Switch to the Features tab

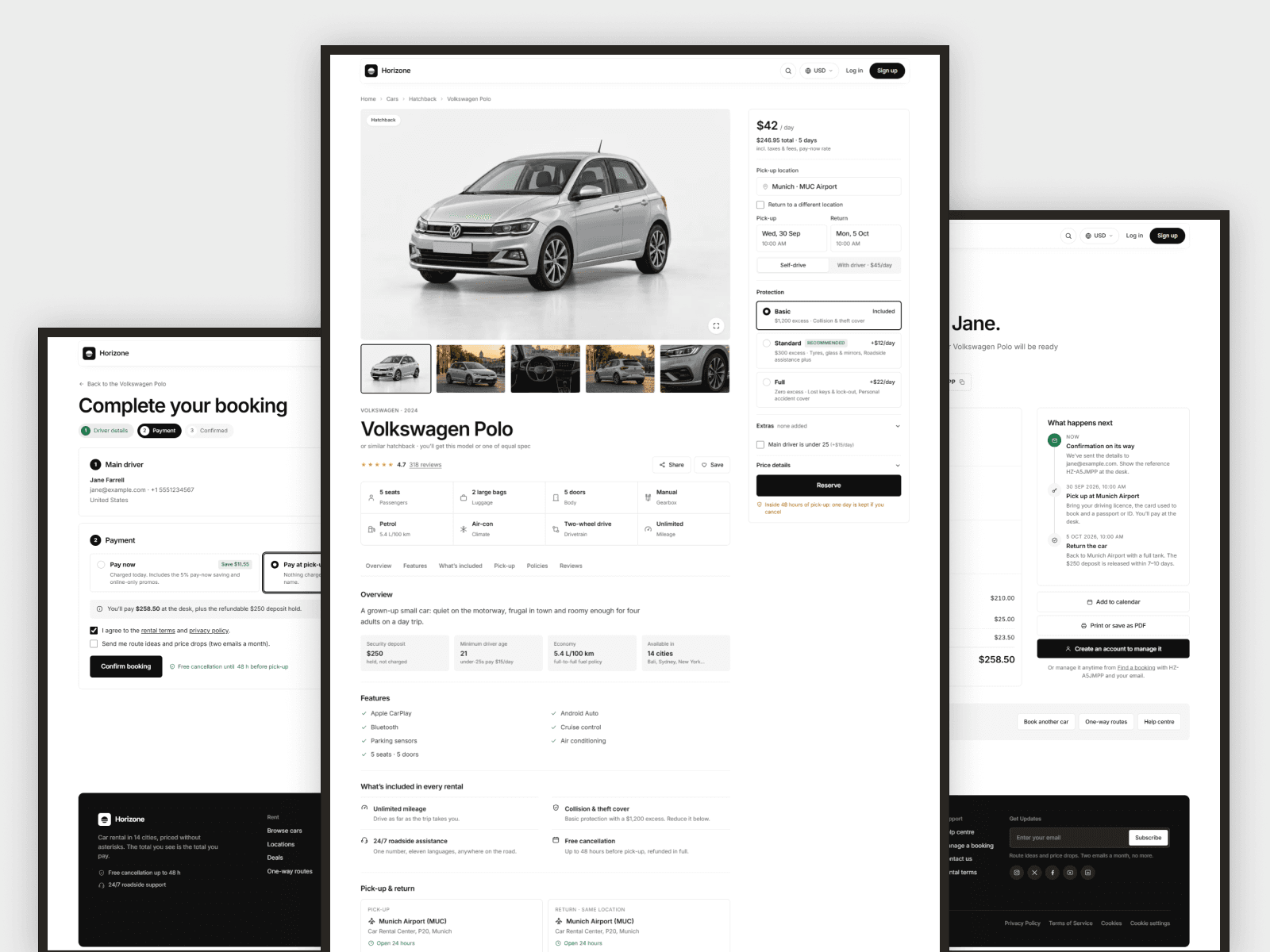(415, 566)
